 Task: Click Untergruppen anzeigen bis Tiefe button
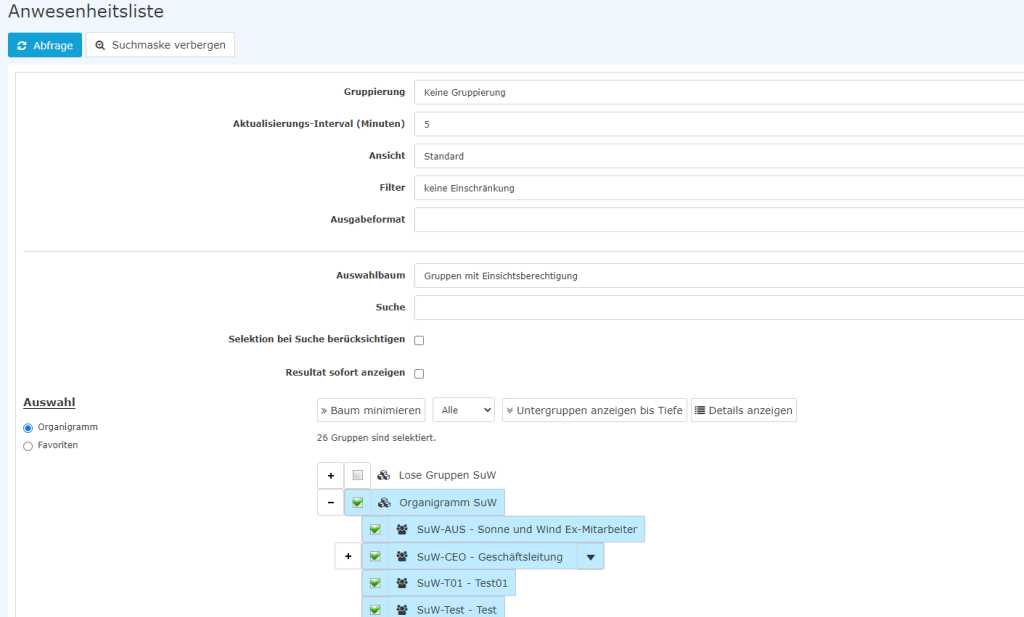(594, 410)
